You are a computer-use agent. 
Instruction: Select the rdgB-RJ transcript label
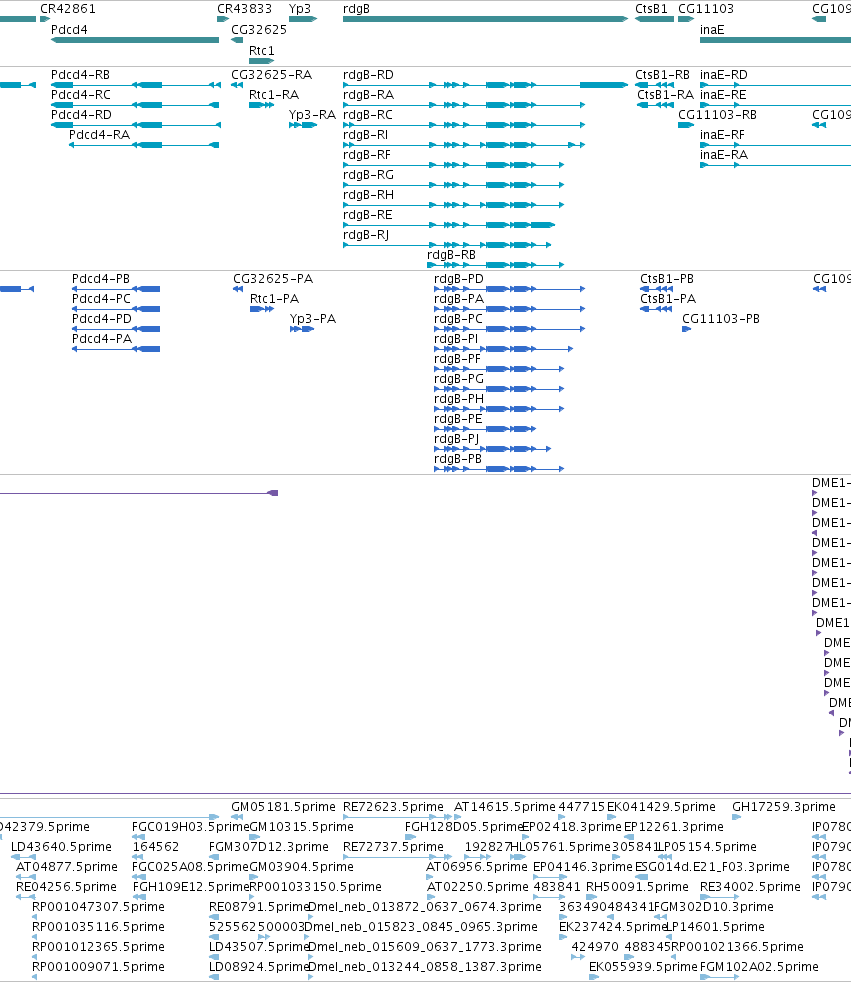click(x=366, y=235)
